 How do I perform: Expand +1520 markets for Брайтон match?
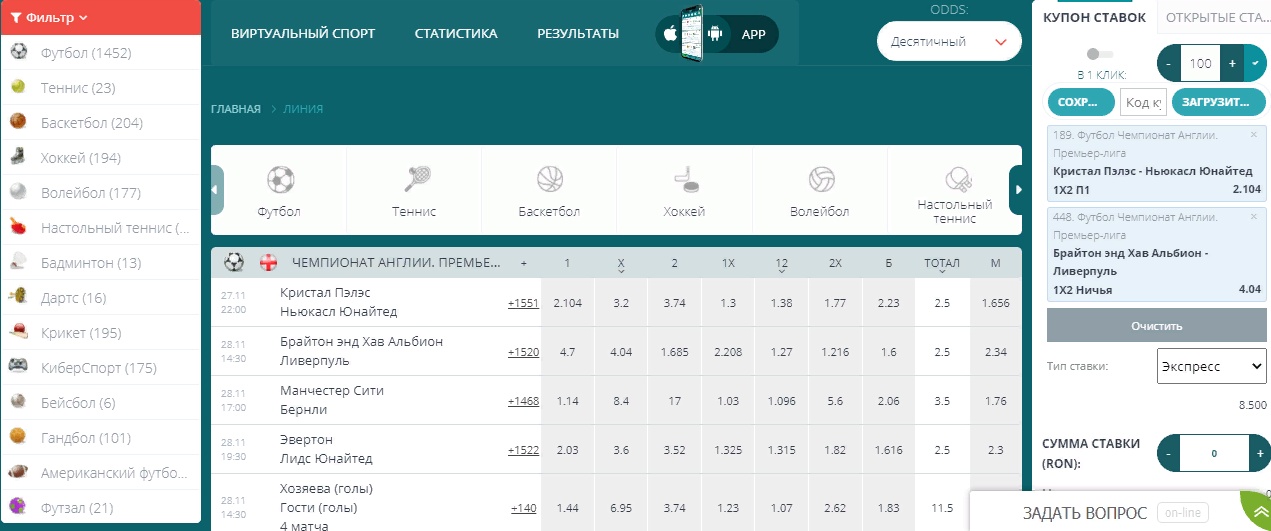[x=523, y=352]
